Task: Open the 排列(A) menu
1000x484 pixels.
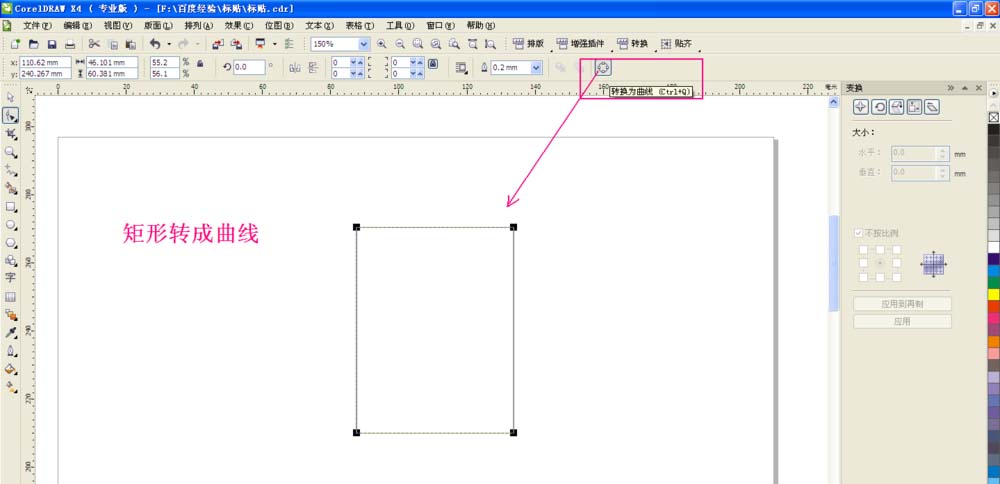Action: coord(198,26)
